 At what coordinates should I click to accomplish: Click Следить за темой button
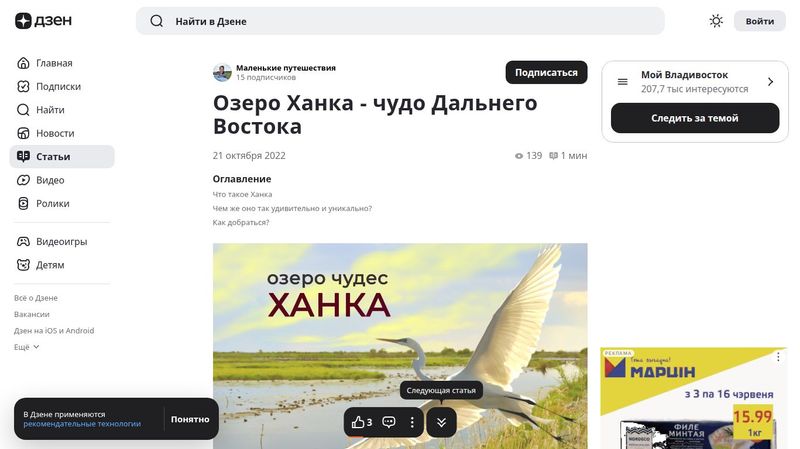(x=695, y=118)
